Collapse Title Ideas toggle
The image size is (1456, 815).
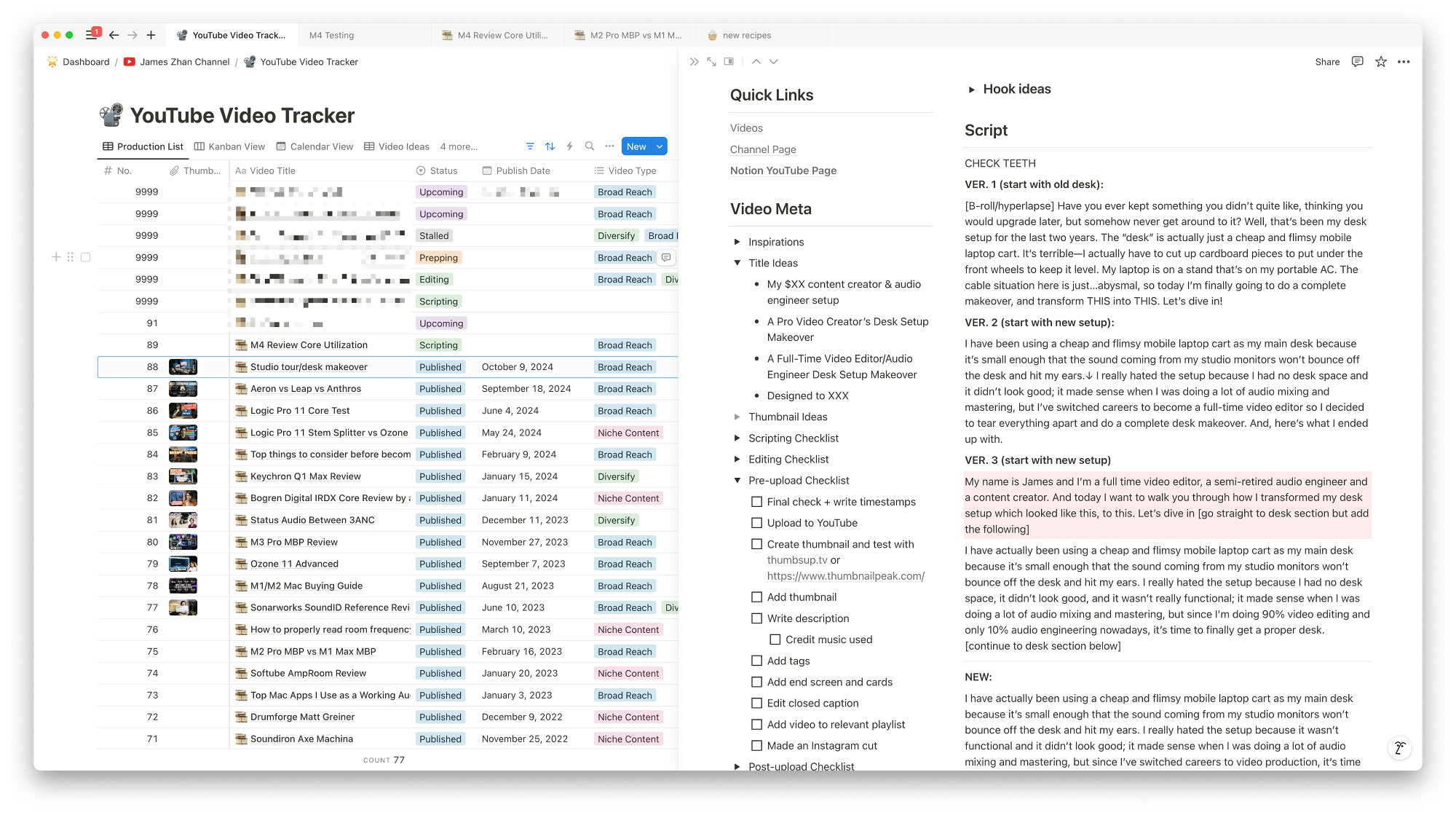[x=737, y=263]
